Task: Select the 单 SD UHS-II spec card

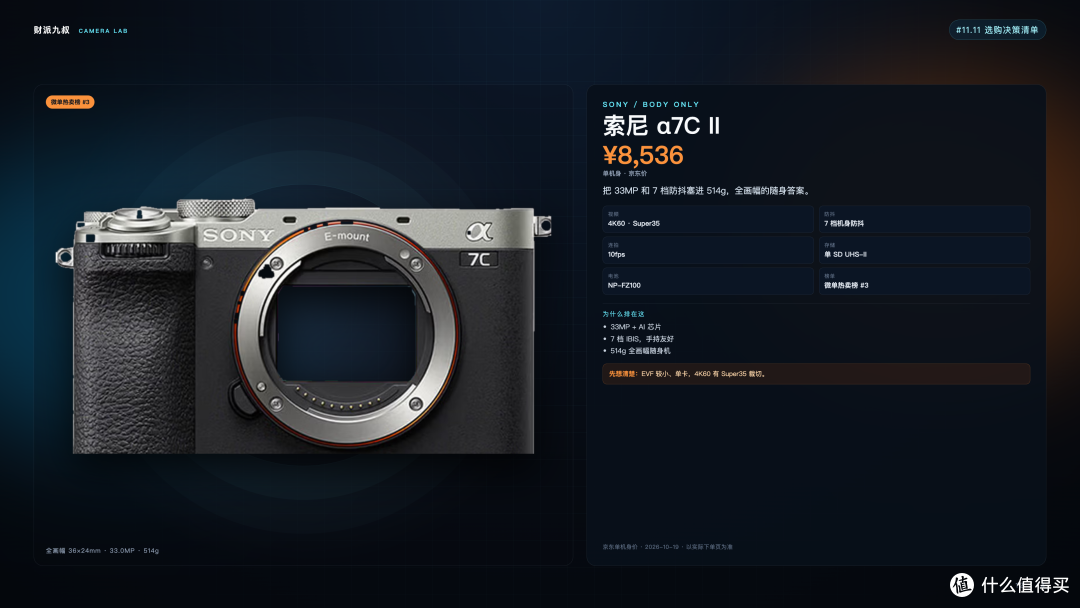Action: (924, 250)
